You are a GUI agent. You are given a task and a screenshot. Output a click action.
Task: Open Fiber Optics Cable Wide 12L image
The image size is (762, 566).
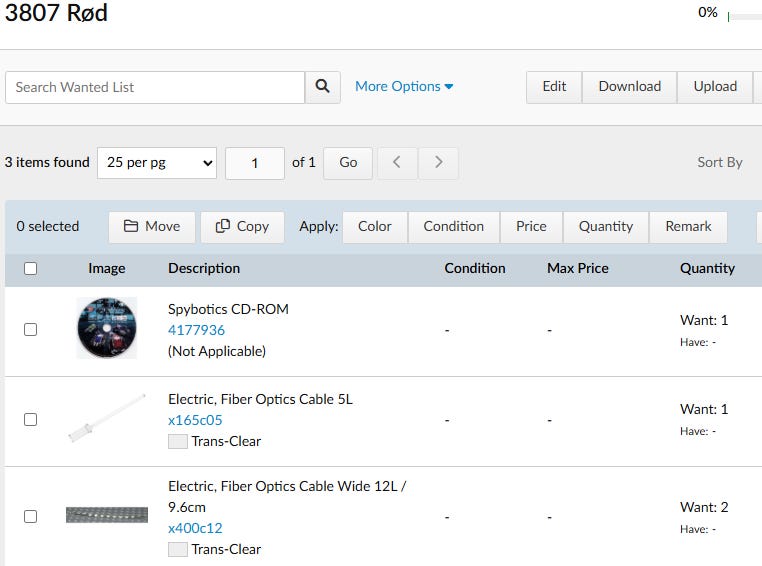(107, 515)
